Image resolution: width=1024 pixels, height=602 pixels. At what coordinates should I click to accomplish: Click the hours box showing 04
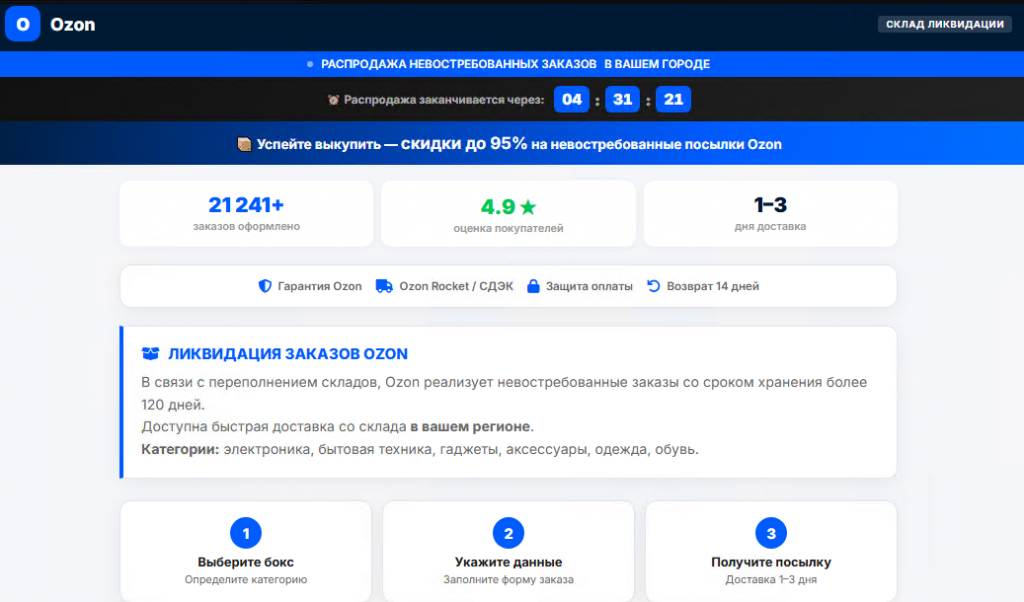(571, 99)
